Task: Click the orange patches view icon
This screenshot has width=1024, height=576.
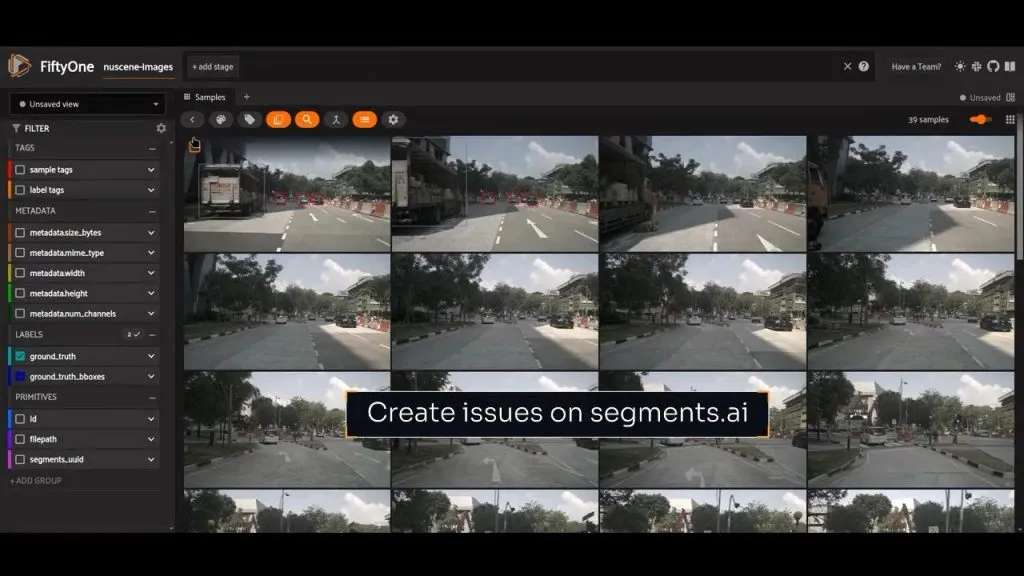Action: click(278, 120)
